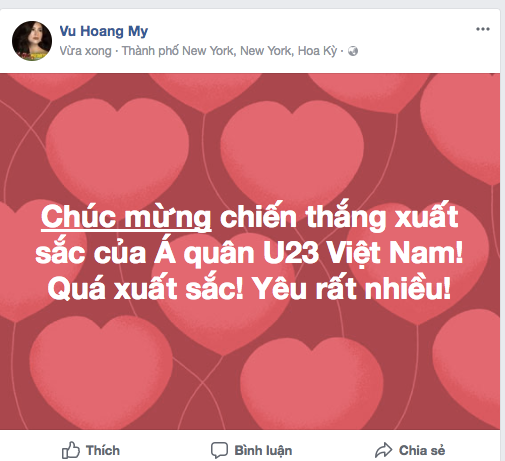Click the 'Á quân' words in the post
The image size is (505, 461).
click(x=204, y=253)
